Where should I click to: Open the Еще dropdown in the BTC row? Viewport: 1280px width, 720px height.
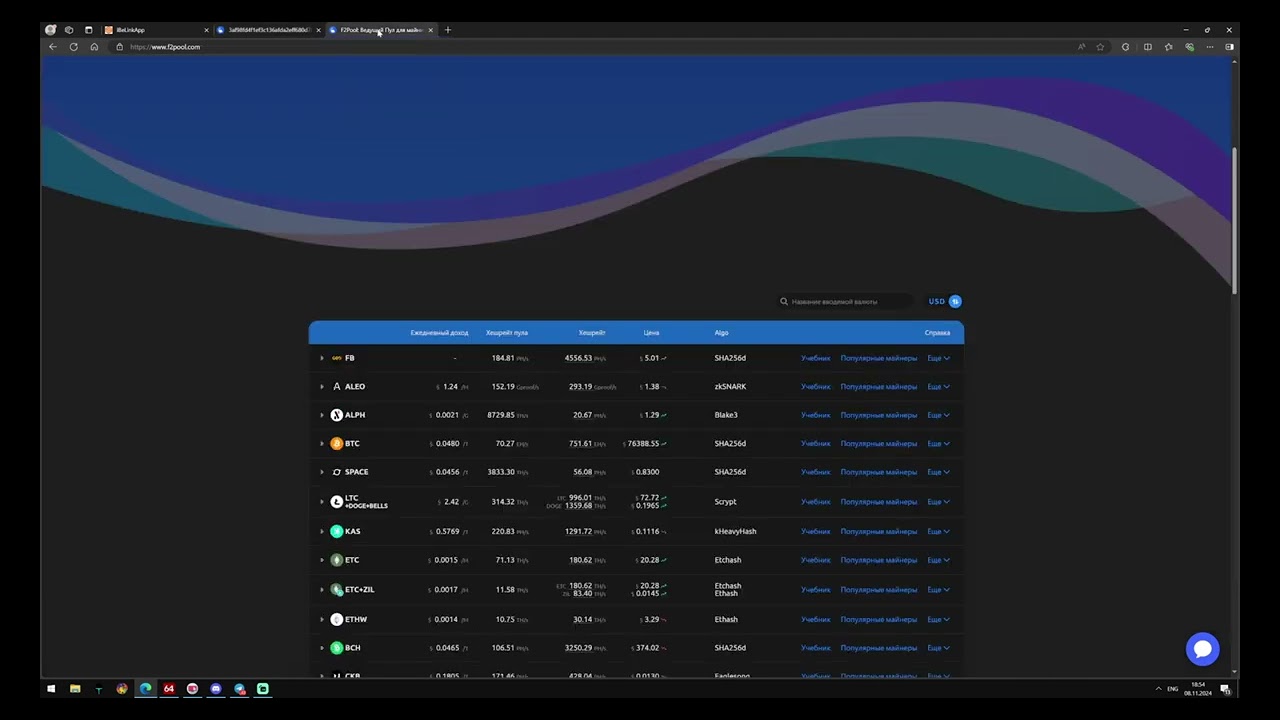[x=938, y=443]
